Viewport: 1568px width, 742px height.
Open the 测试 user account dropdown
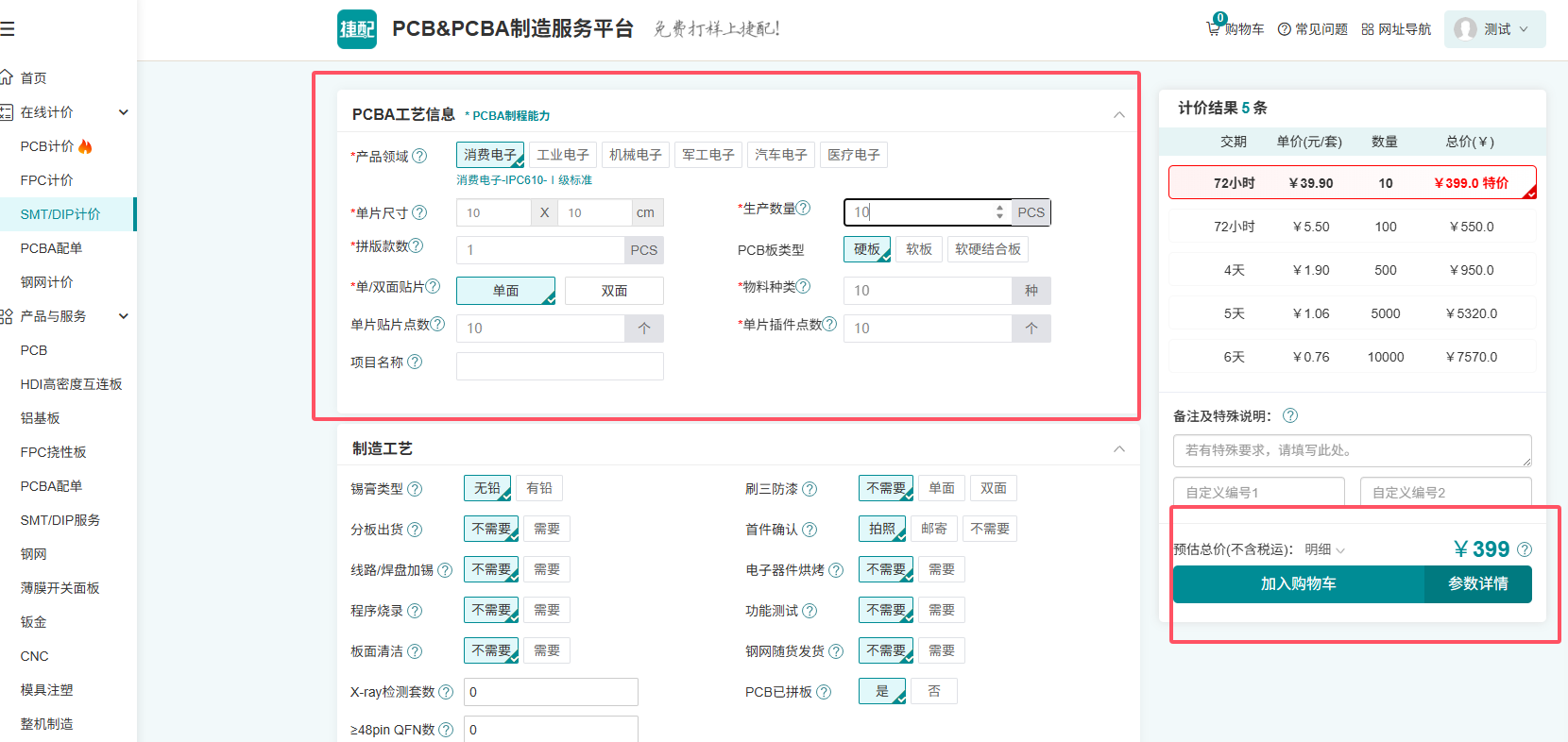coord(1494,29)
